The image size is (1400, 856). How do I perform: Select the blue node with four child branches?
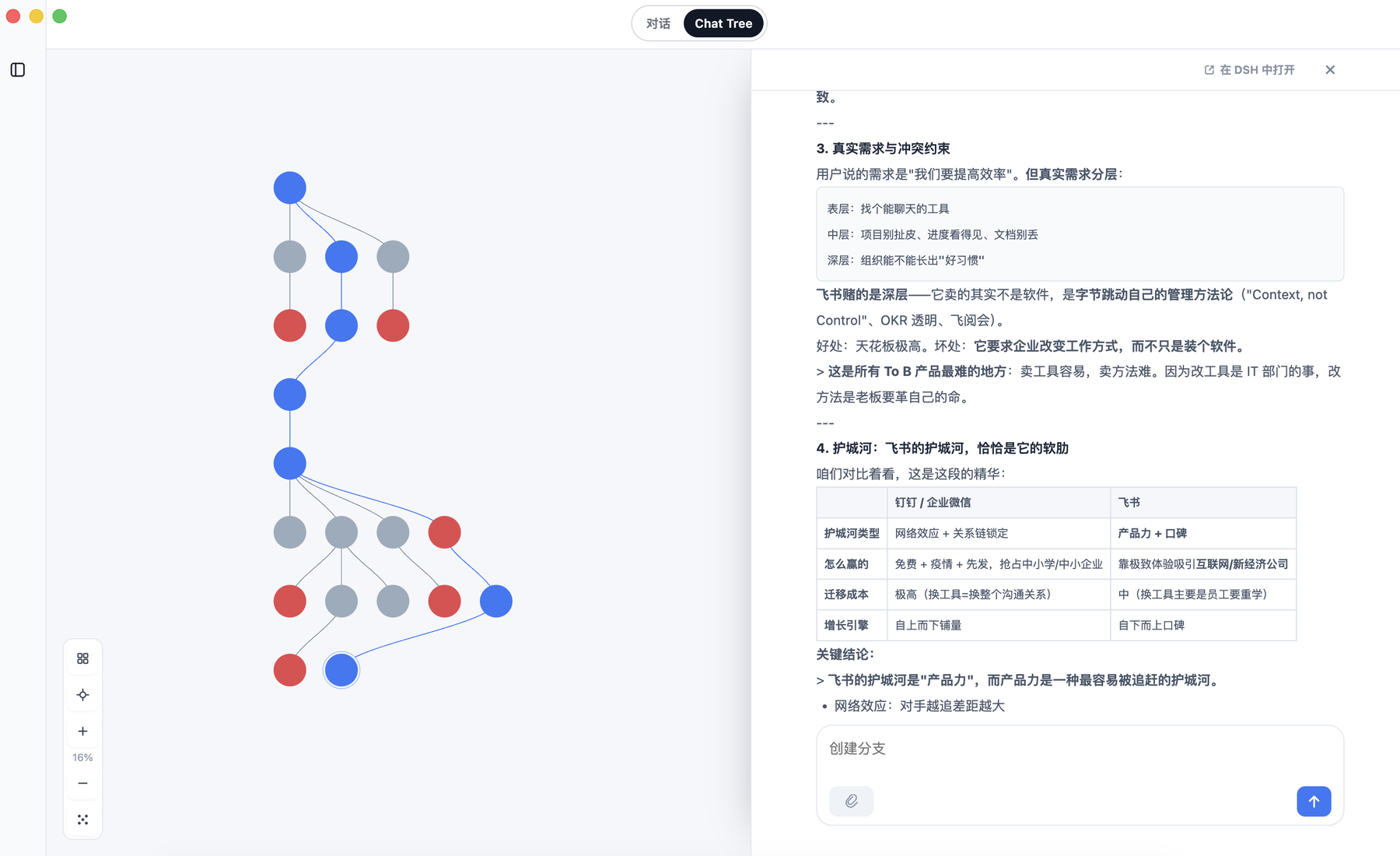(289, 464)
